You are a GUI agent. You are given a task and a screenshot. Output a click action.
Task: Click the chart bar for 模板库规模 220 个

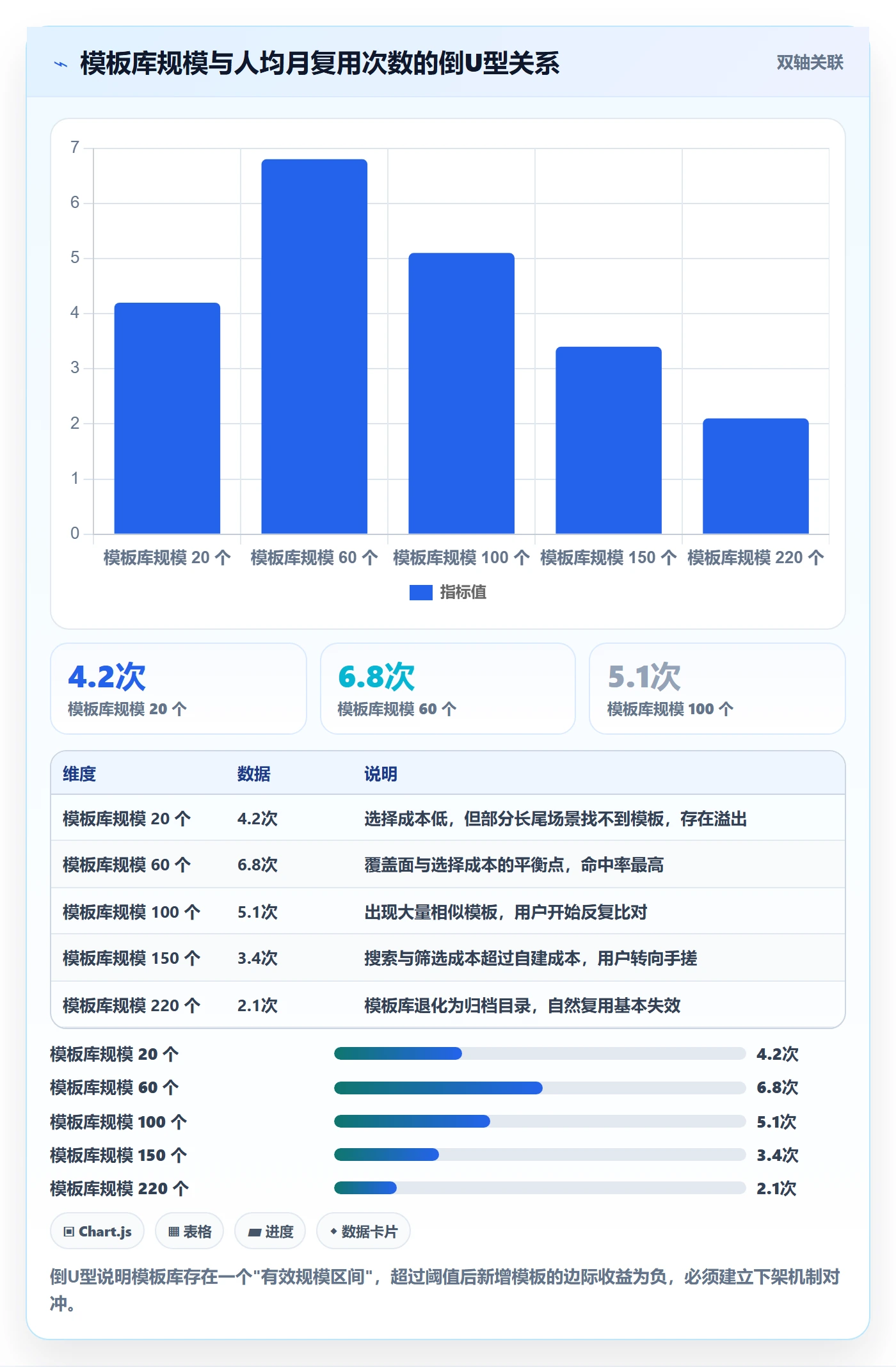pos(756,476)
